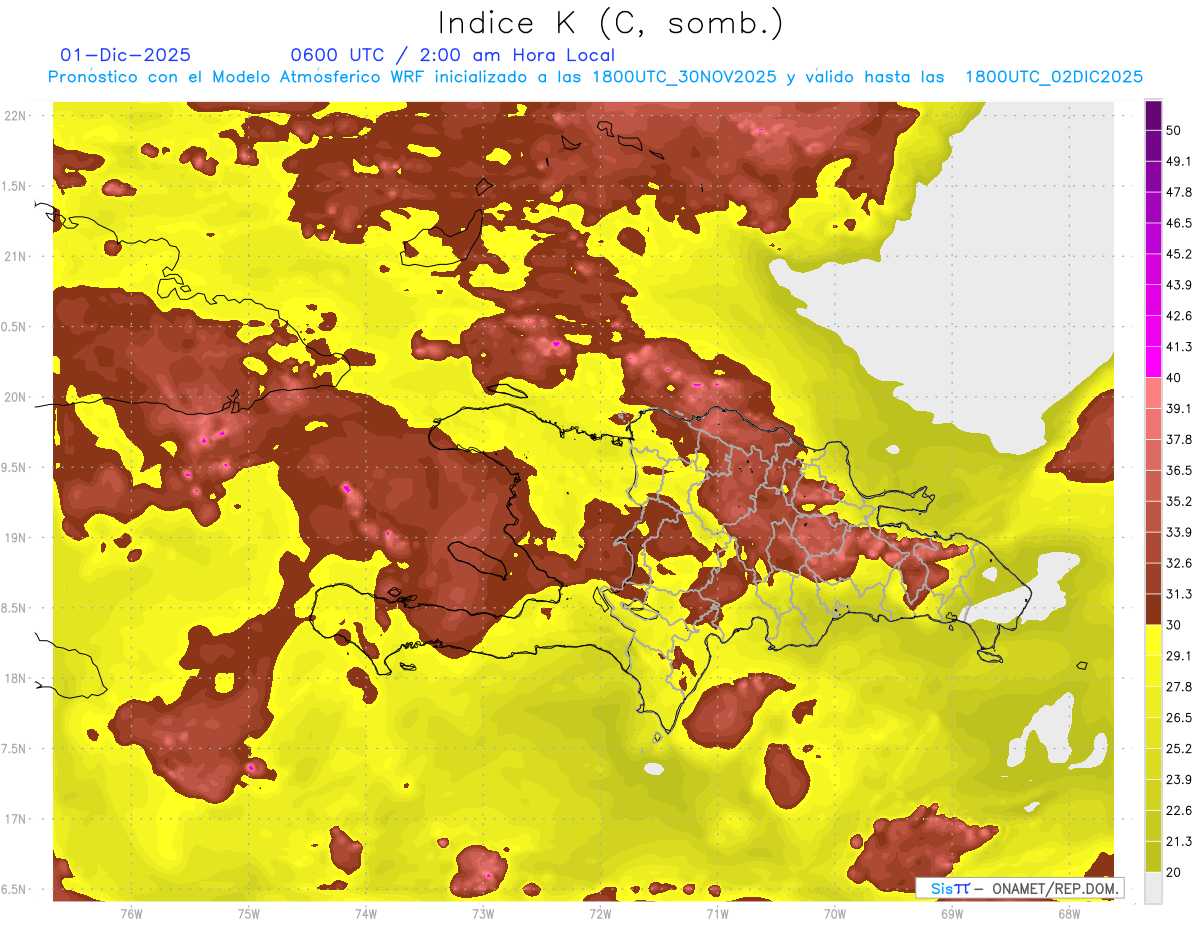The image size is (1200, 927).
Task: Click the grey swatch below 20 on colorbar
Action: click(x=1154, y=886)
